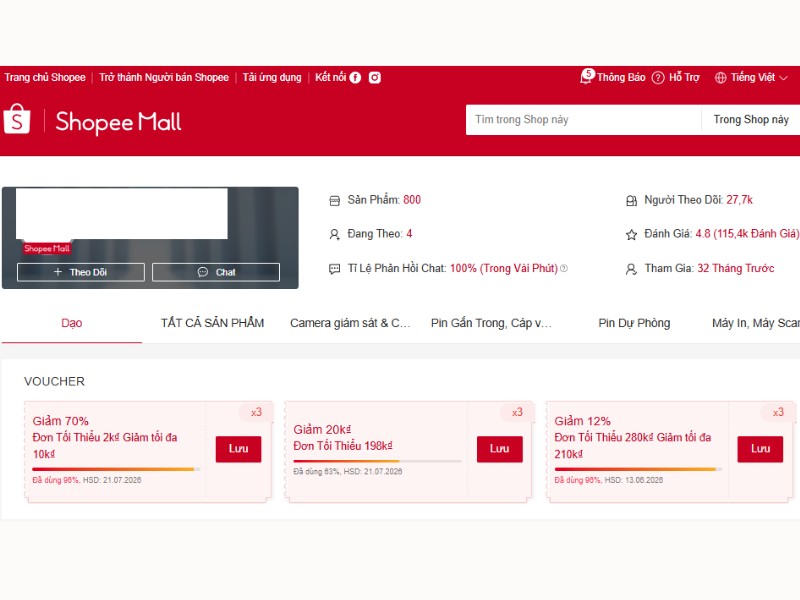Click Trở thành Người bán Shopee link
This screenshot has width=800, height=600.
164,78
